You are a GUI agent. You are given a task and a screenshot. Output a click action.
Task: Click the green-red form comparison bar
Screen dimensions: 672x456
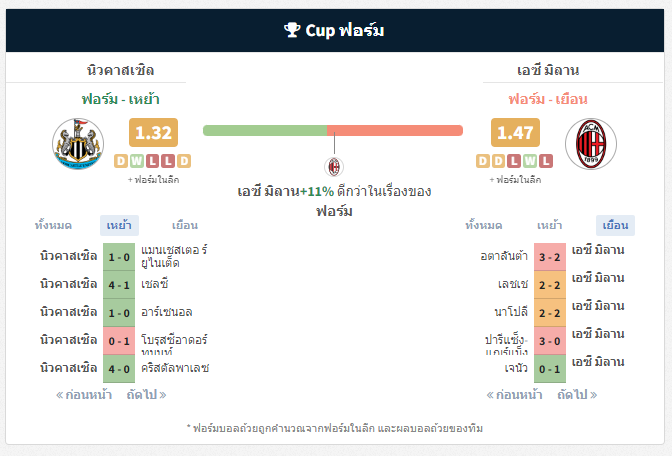333,130
